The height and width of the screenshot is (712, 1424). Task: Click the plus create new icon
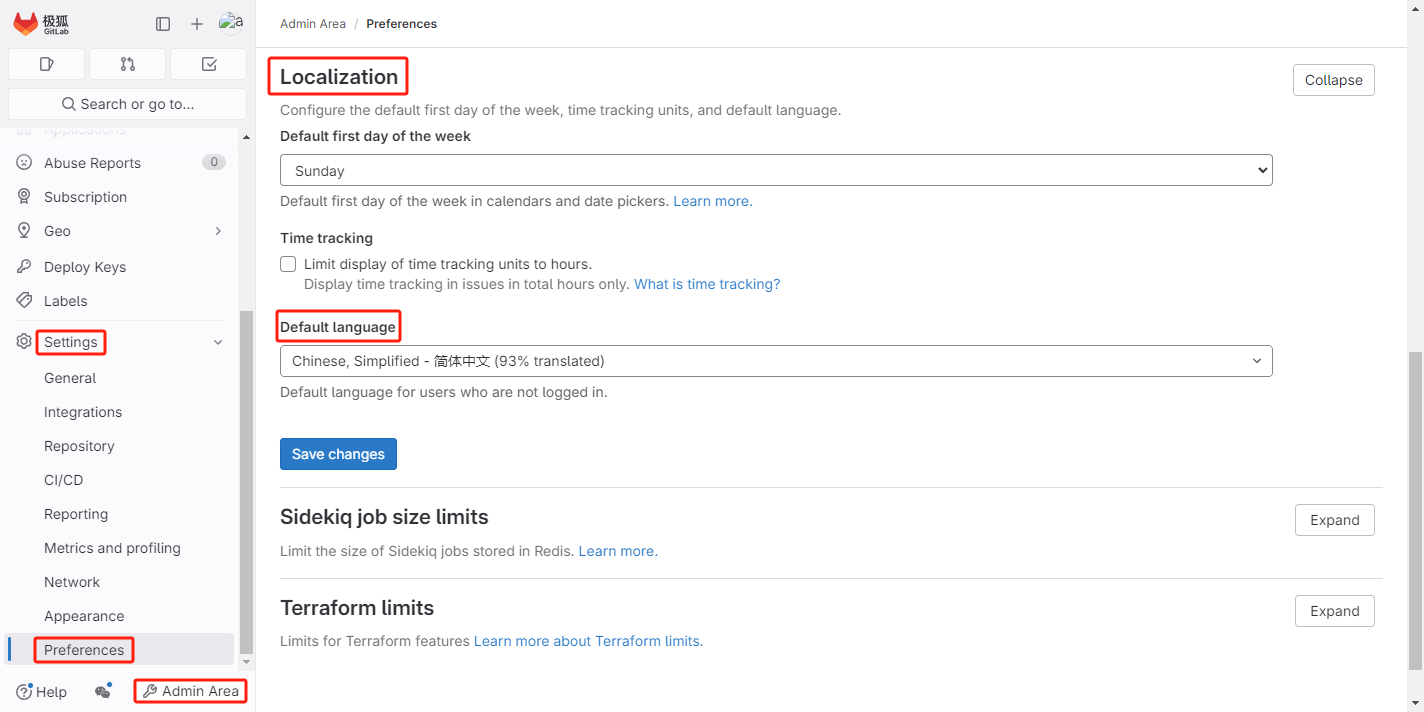197,24
